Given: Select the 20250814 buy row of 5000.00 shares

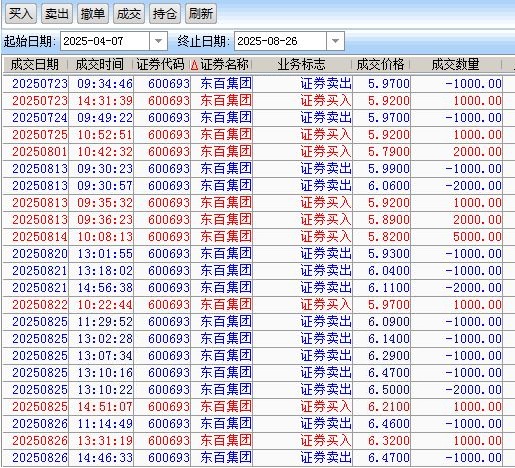Looking at the screenshot, I should (253, 237).
